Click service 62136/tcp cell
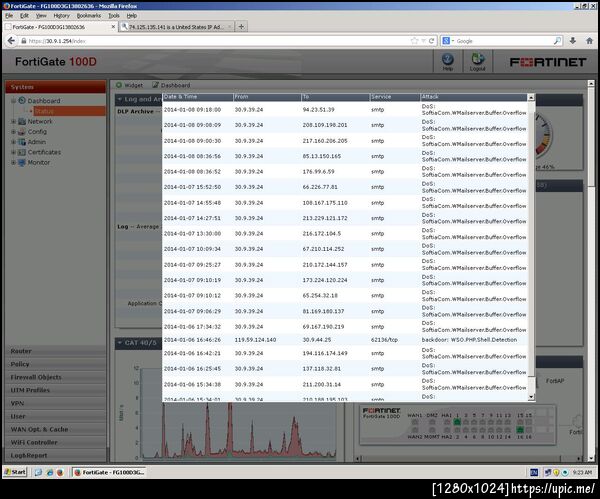The width and height of the screenshot is (600, 499). point(384,339)
